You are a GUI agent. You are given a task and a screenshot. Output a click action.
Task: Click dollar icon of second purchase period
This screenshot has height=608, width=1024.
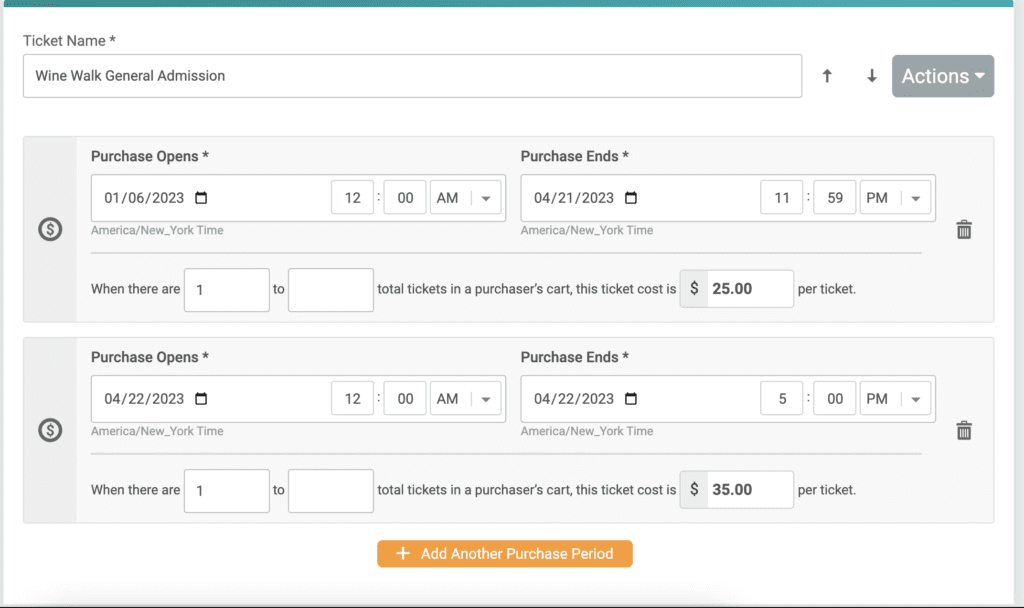coord(50,430)
